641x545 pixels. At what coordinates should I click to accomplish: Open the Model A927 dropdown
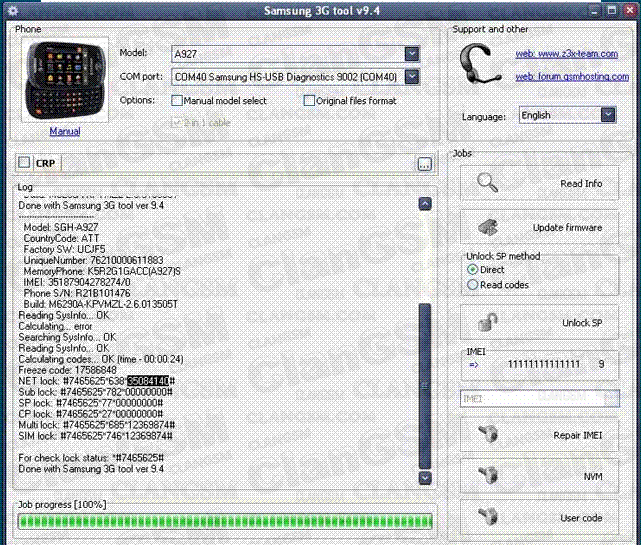[412, 54]
